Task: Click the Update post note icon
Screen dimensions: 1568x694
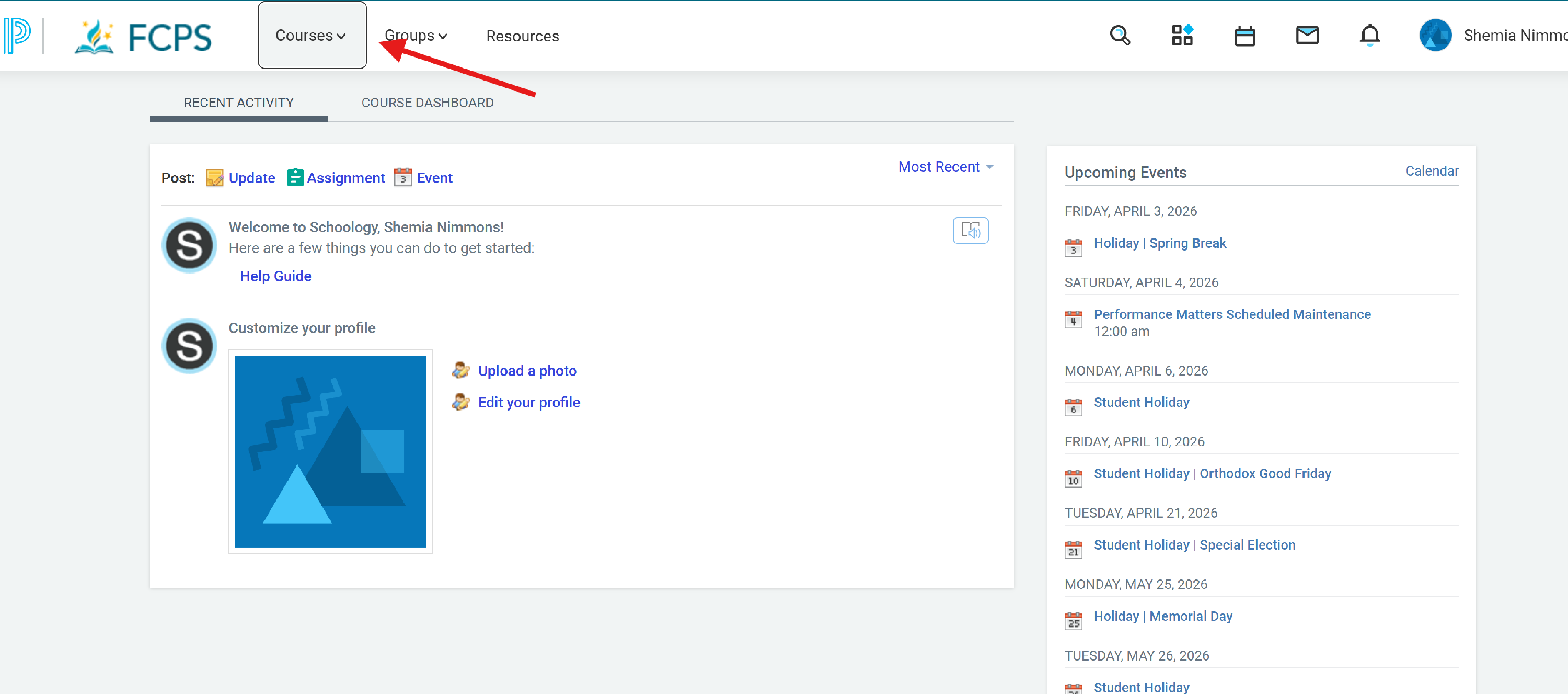Action: tap(214, 178)
